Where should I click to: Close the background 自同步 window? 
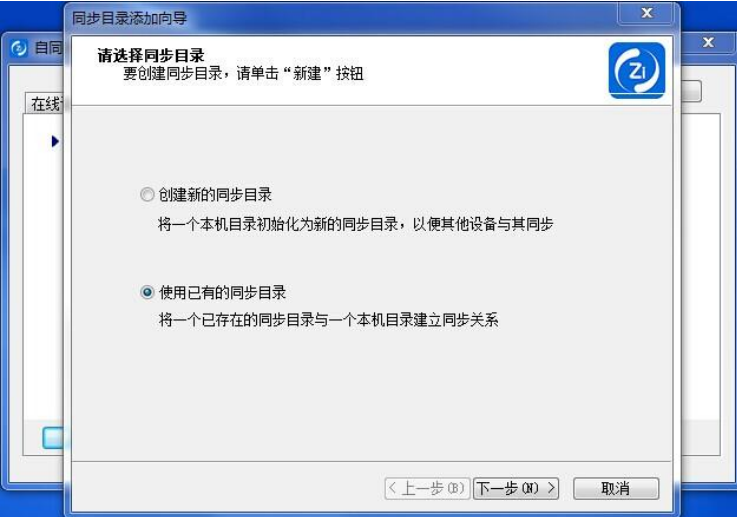[x=708, y=43]
